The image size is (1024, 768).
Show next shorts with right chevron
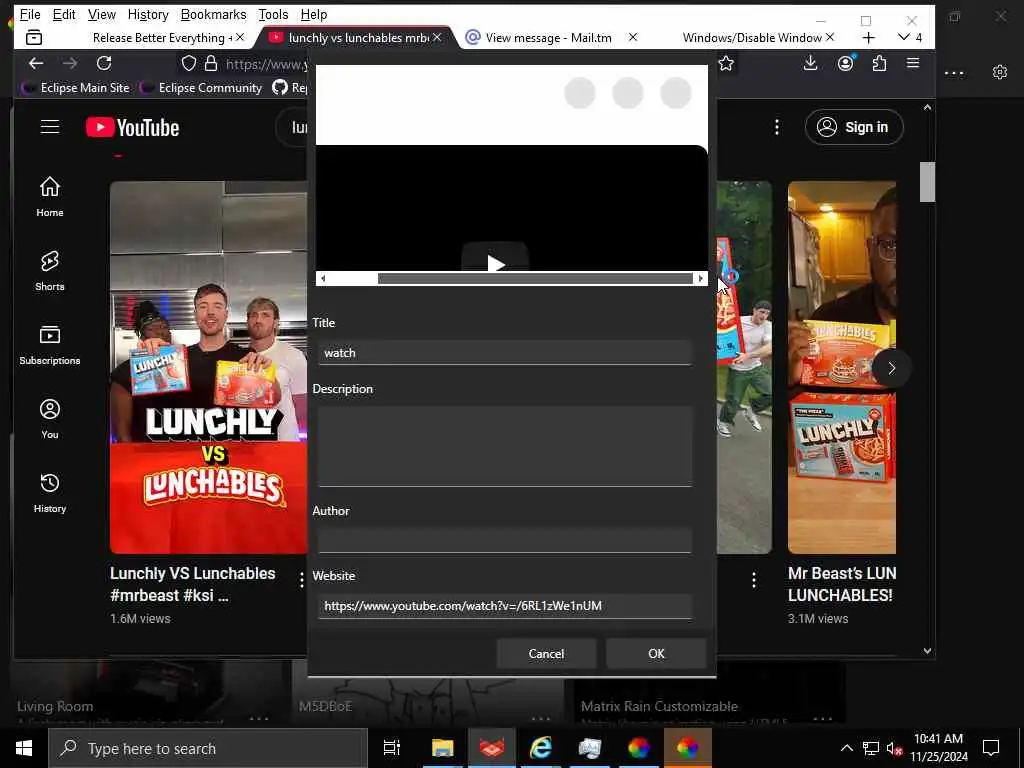(891, 368)
